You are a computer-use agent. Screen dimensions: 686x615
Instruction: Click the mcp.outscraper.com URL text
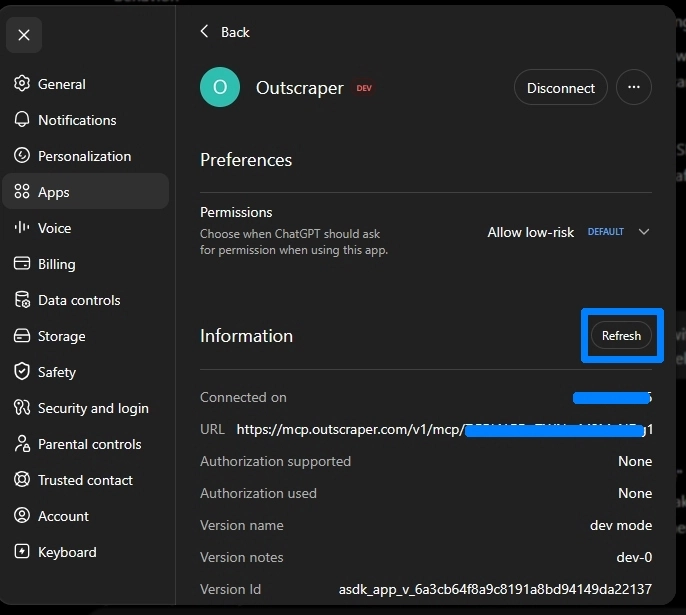444,430
